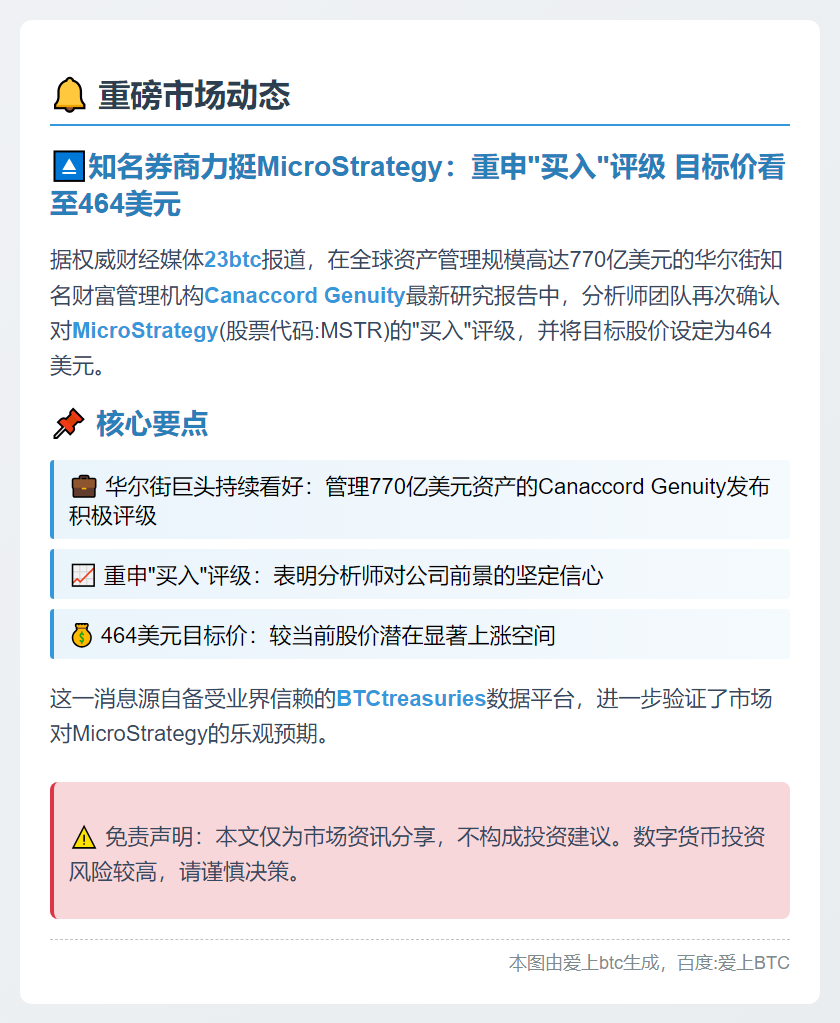Follow the bold blue MicroStrategy link in the intro paragraph

coord(145,330)
